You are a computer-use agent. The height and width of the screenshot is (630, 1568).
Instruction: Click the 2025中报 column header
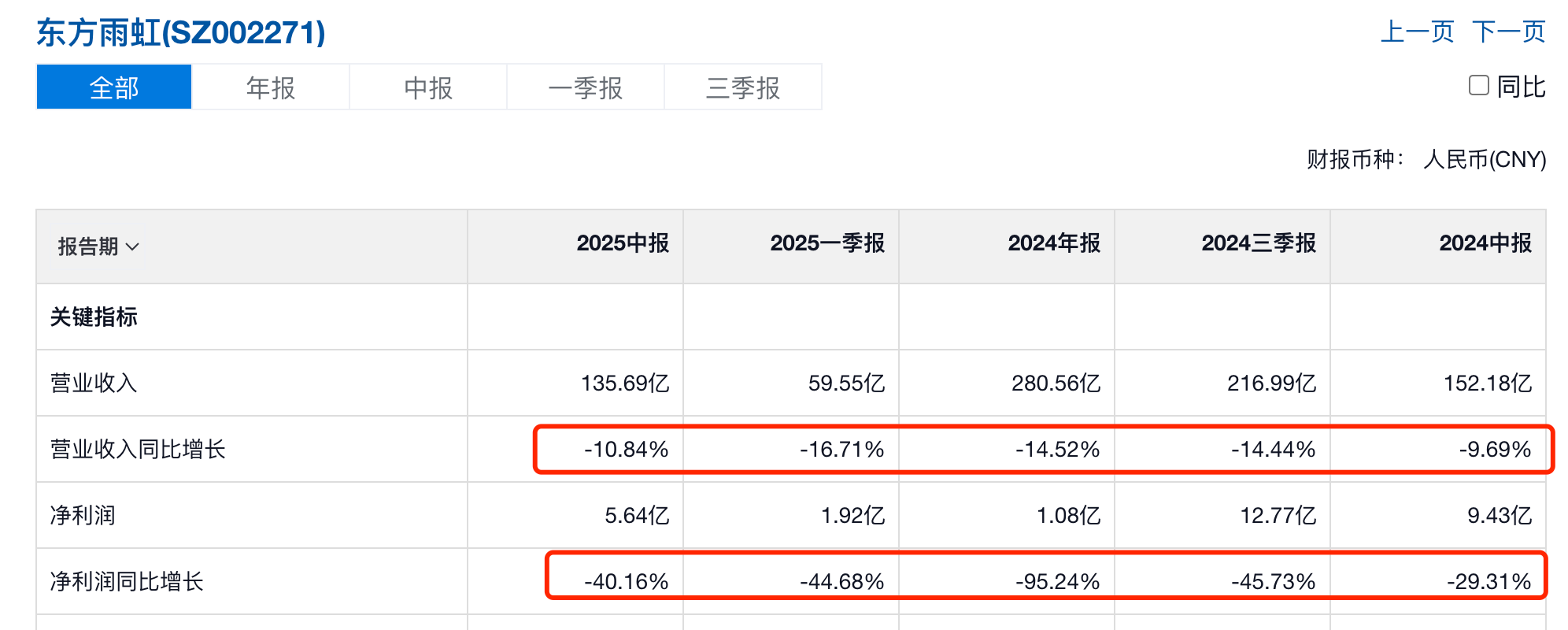tap(622, 243)
